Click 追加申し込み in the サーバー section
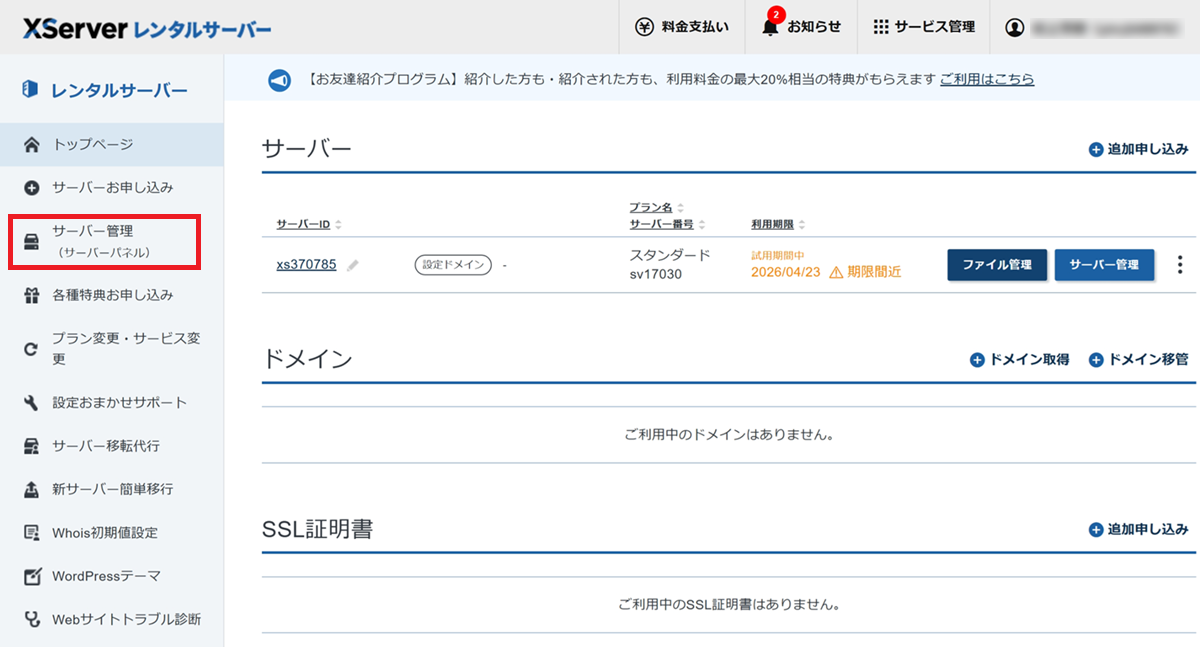Image resolution: width=1200 pixels, height=647 pixels. pyautogui.click(x=1139, y=150)
